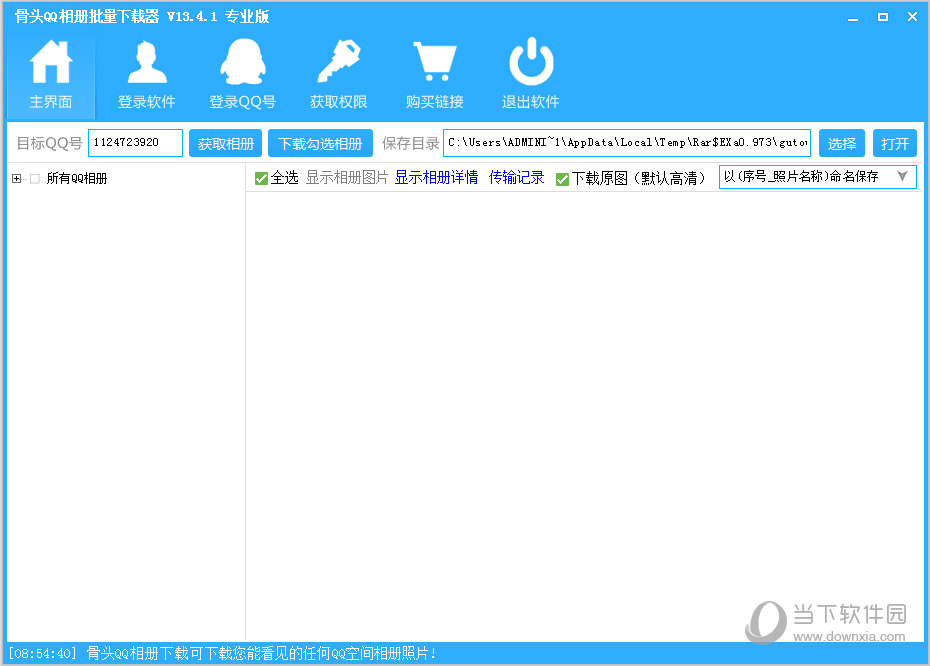This screenshot has width=930, height=666.
Task: Select the 登录软件 menu label
Action: (x=146, y=102)
